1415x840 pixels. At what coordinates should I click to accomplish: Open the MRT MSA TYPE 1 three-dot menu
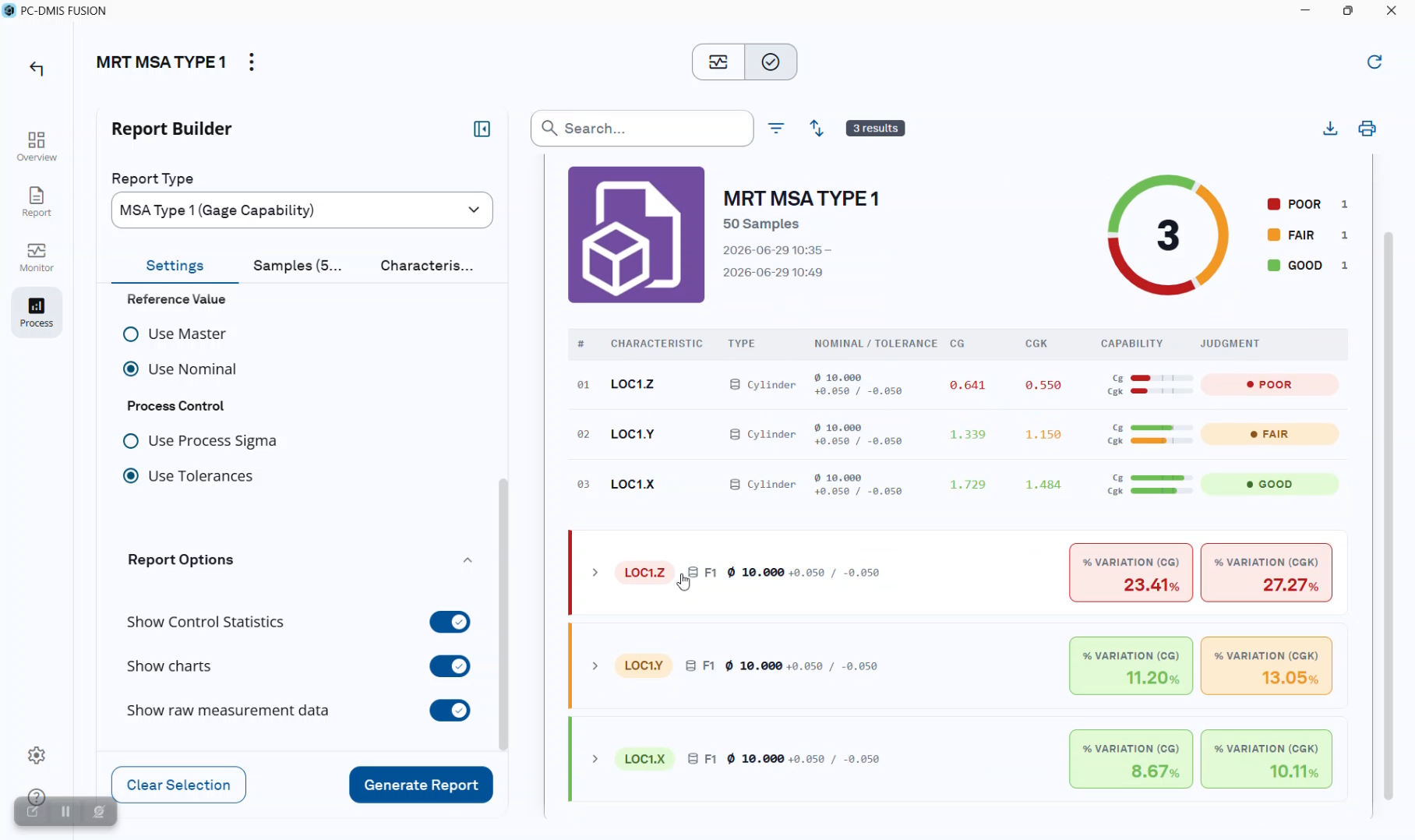pyautogui.click(x=251, y=62)
